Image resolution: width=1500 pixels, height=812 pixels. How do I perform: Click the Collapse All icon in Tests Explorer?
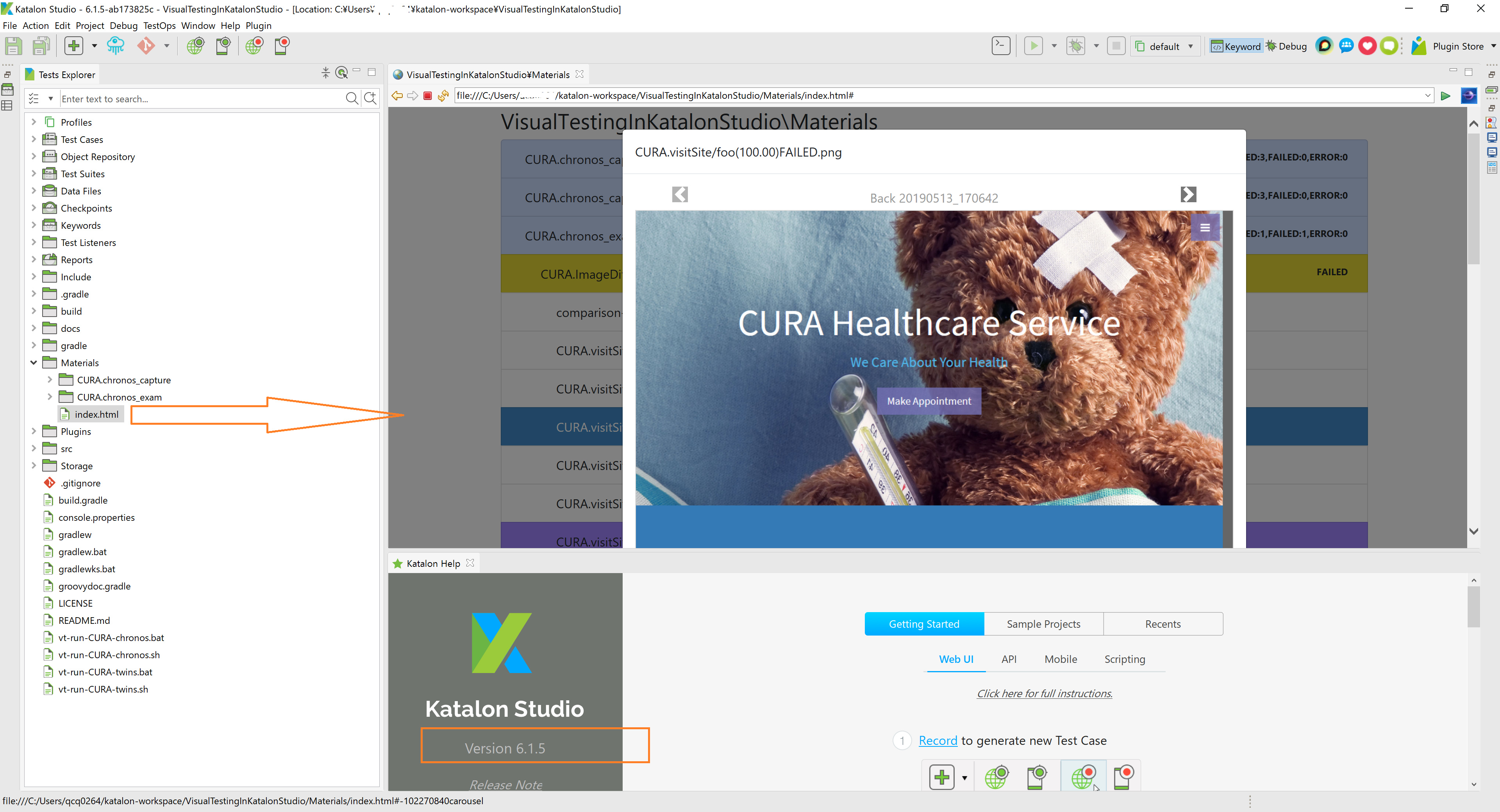click(325, 73)
